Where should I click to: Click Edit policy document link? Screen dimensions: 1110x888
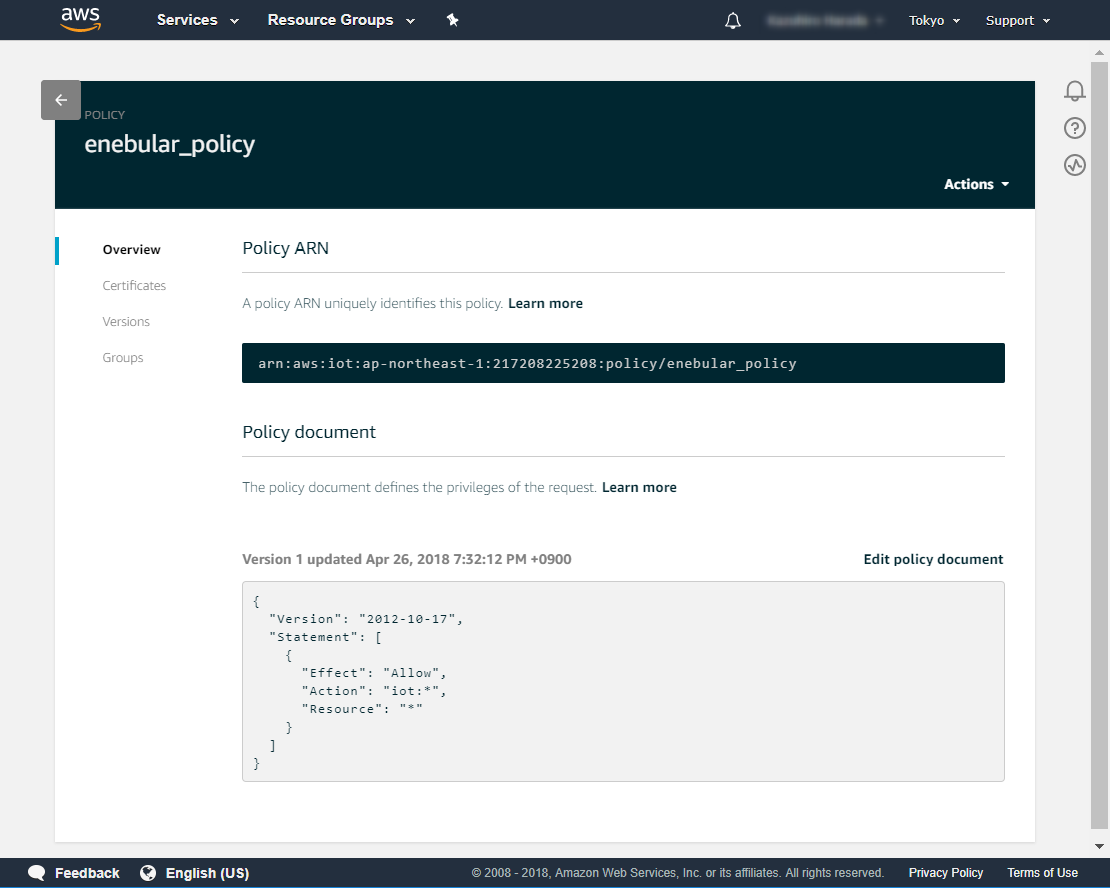coord(933,559)
